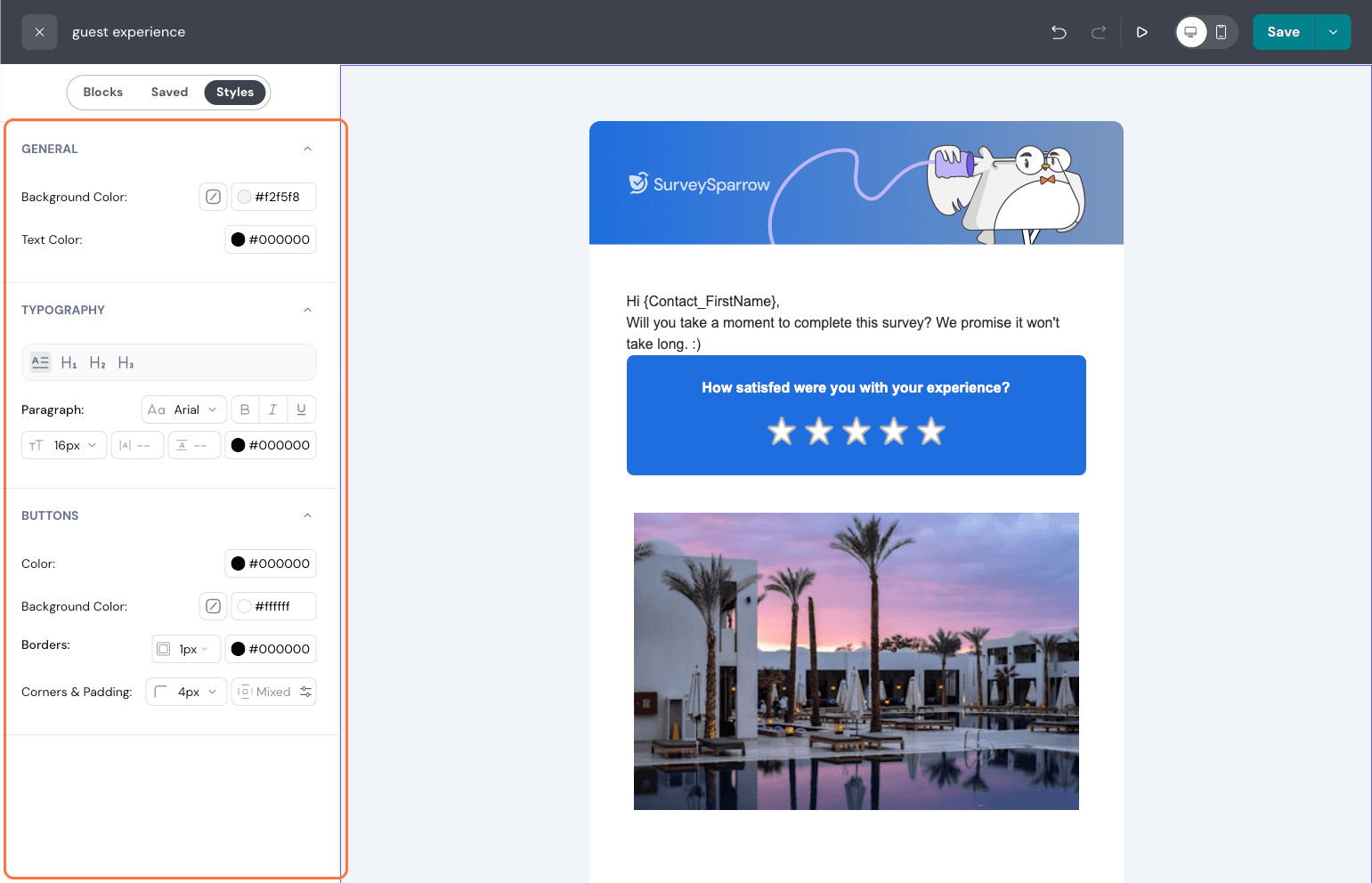Click the Save button
Viewport: 1372px width, 883px height.
pos(1283,32)
